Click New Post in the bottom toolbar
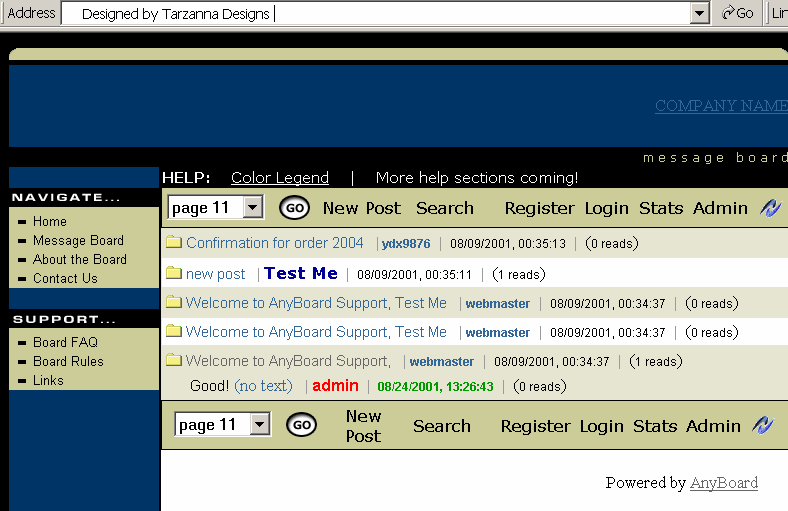 (363, 426)
